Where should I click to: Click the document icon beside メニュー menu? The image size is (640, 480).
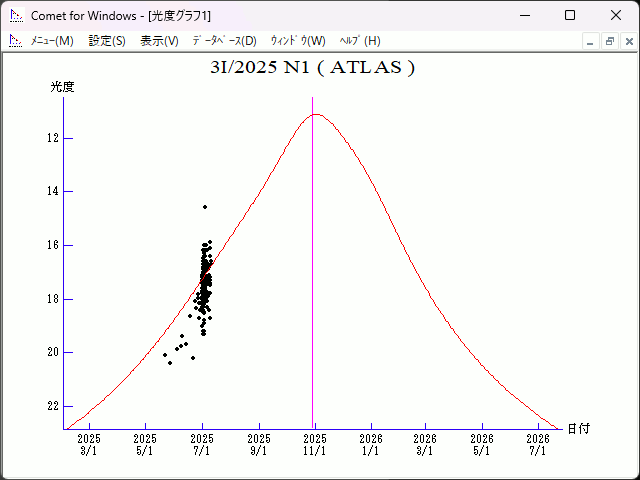[x=16, y=41]
